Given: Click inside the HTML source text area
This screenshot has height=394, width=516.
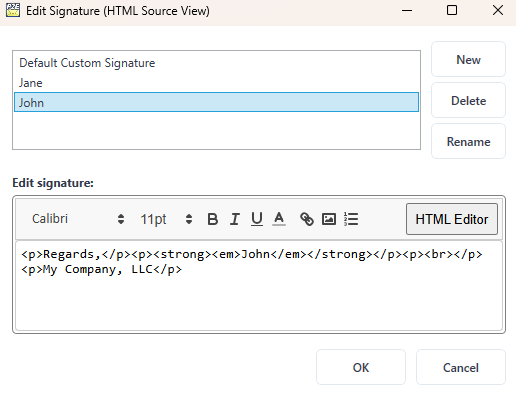Looking at the screenshot, I should [259, 286].
